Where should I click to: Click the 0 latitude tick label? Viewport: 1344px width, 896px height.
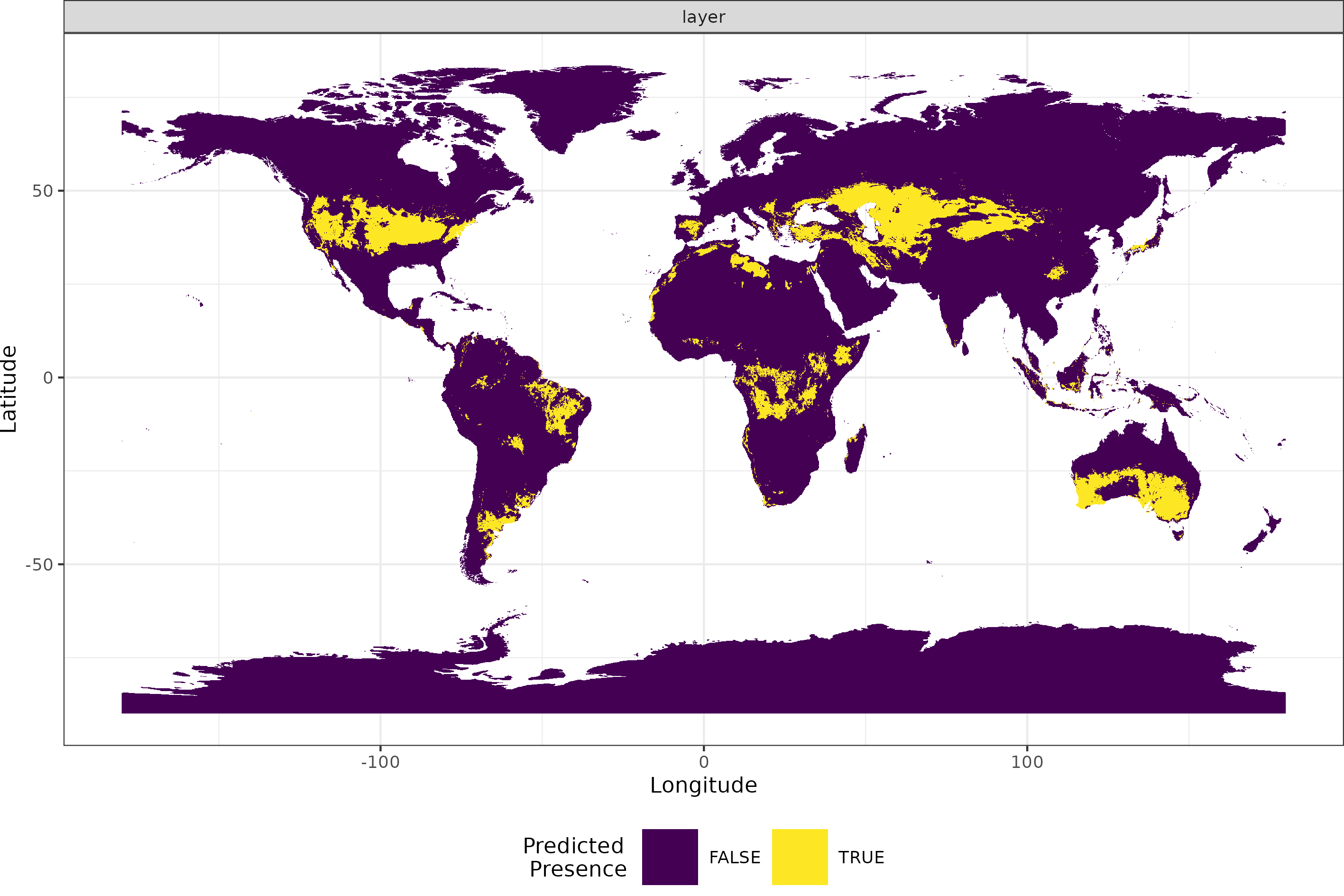pyautogui.click(x=48, y=378)
